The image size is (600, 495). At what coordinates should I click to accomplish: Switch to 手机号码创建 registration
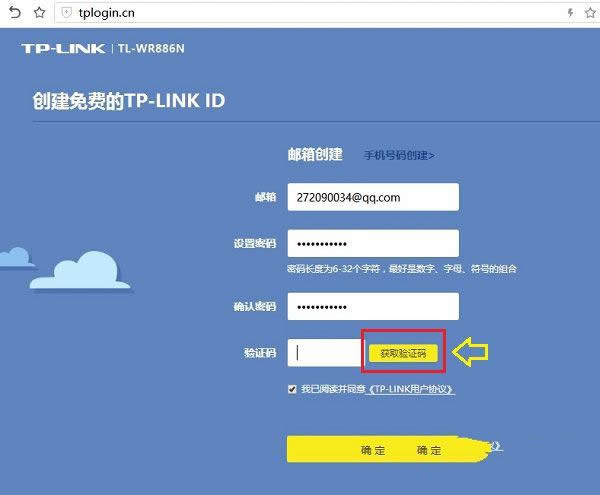(x=398, y=156)
